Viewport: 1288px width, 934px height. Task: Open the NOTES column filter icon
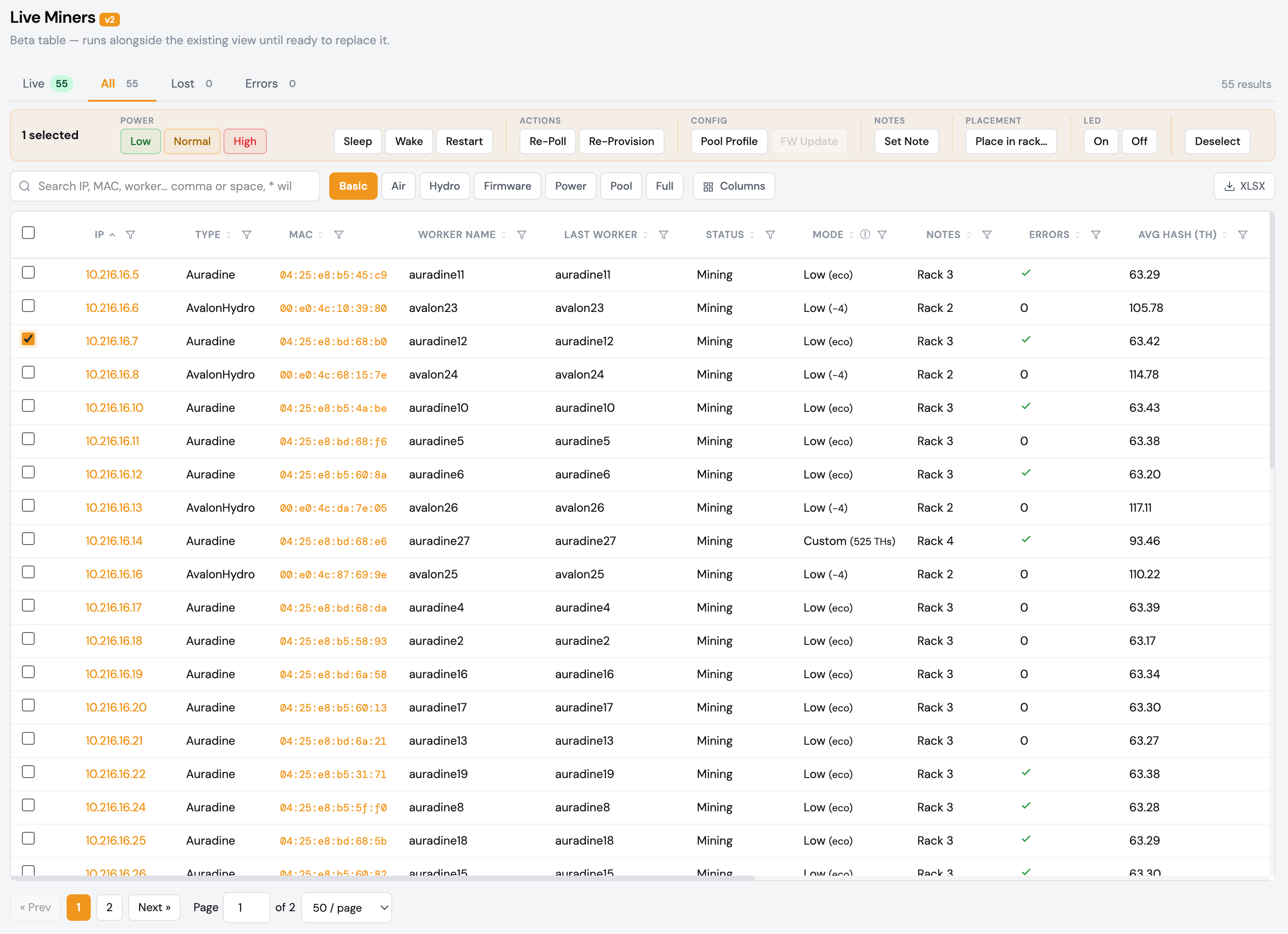pyautogui.click(x=987, y=234)
